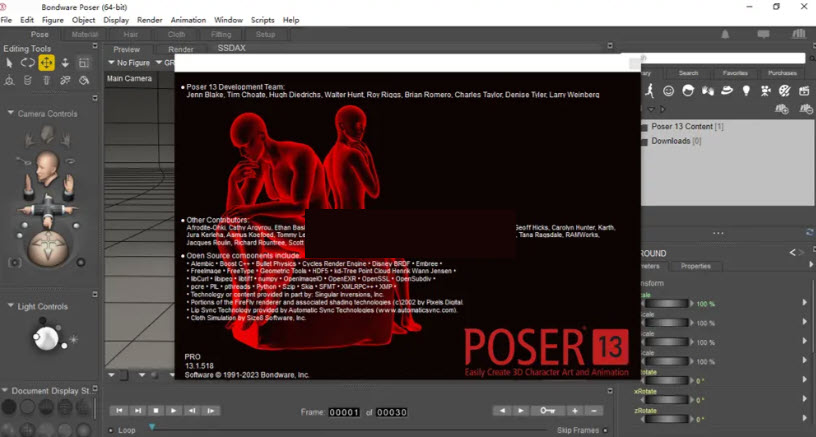This screenshot has width=816, height=437.
Task: Open the Camera Controls panel options menu
Action: (95, 98)
